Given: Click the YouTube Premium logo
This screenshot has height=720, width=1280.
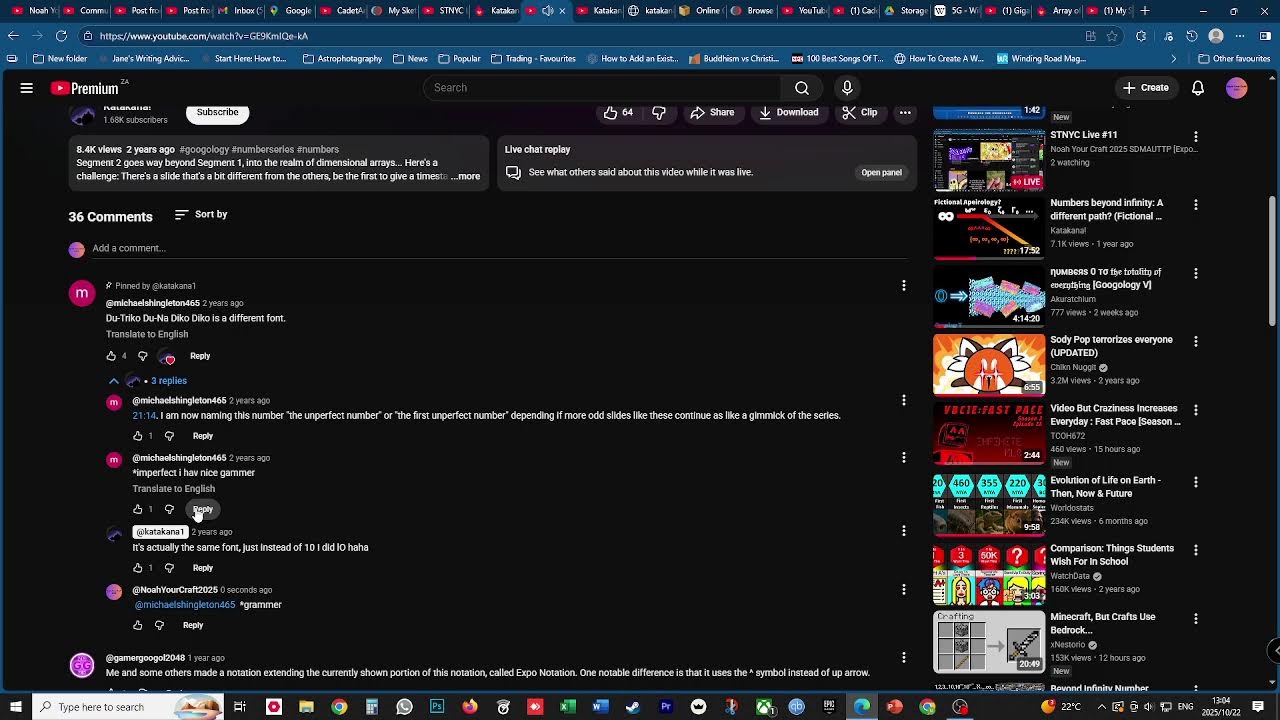Looking at the screenshot, I should click(x=85, y=88).
